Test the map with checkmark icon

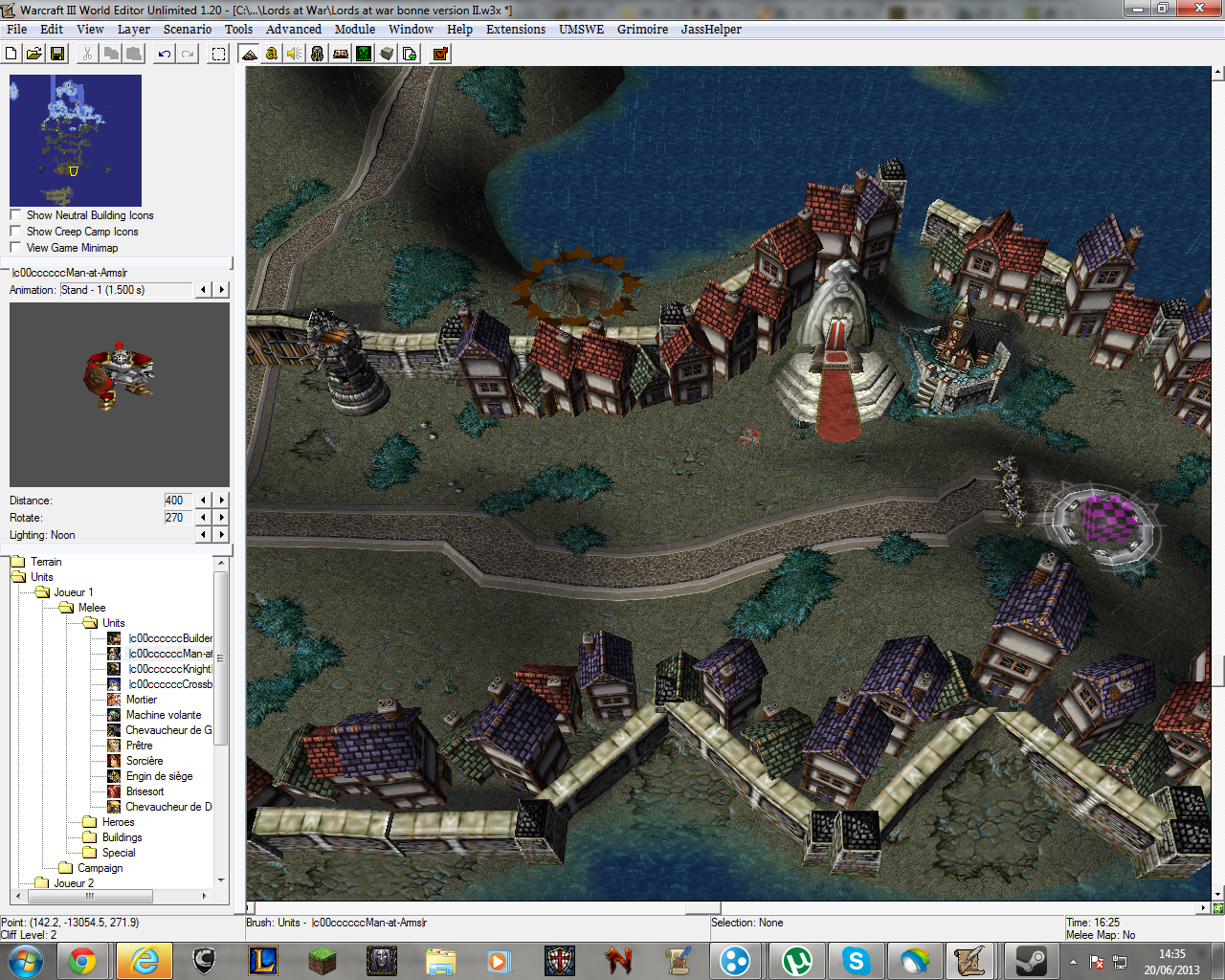tap(440, 54)
